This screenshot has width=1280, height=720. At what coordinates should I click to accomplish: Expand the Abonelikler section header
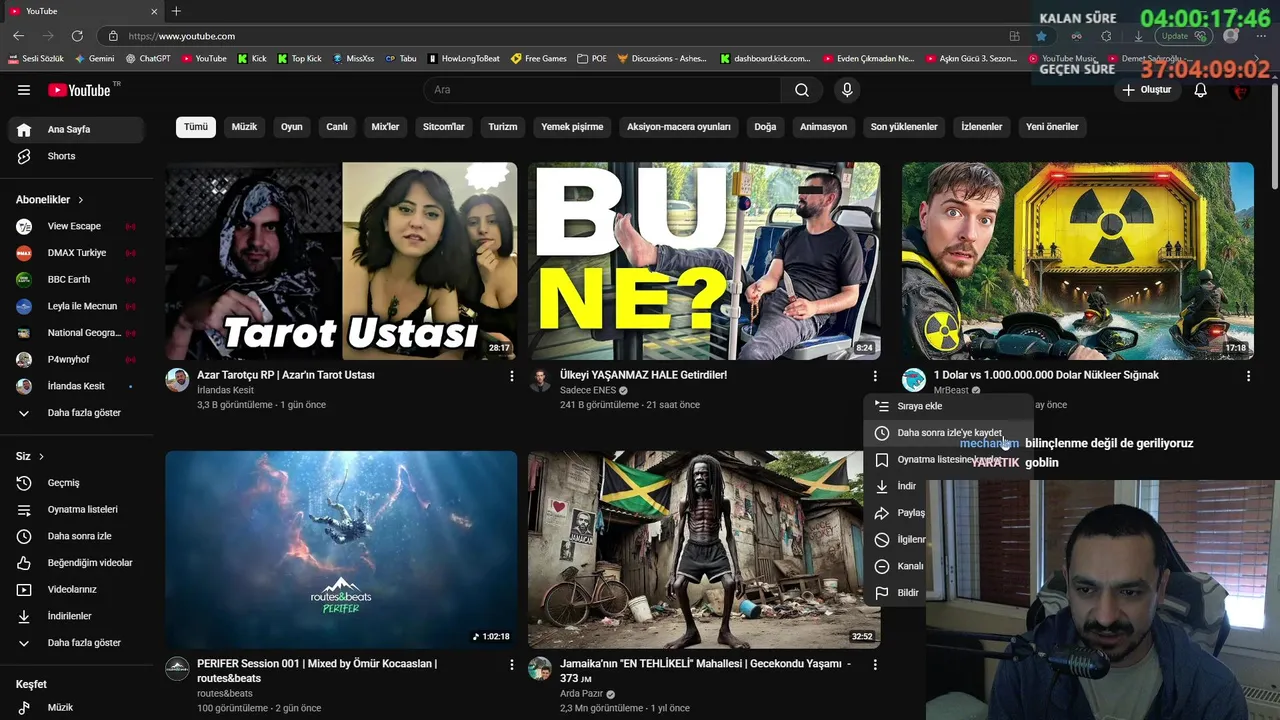click(50, 200)
